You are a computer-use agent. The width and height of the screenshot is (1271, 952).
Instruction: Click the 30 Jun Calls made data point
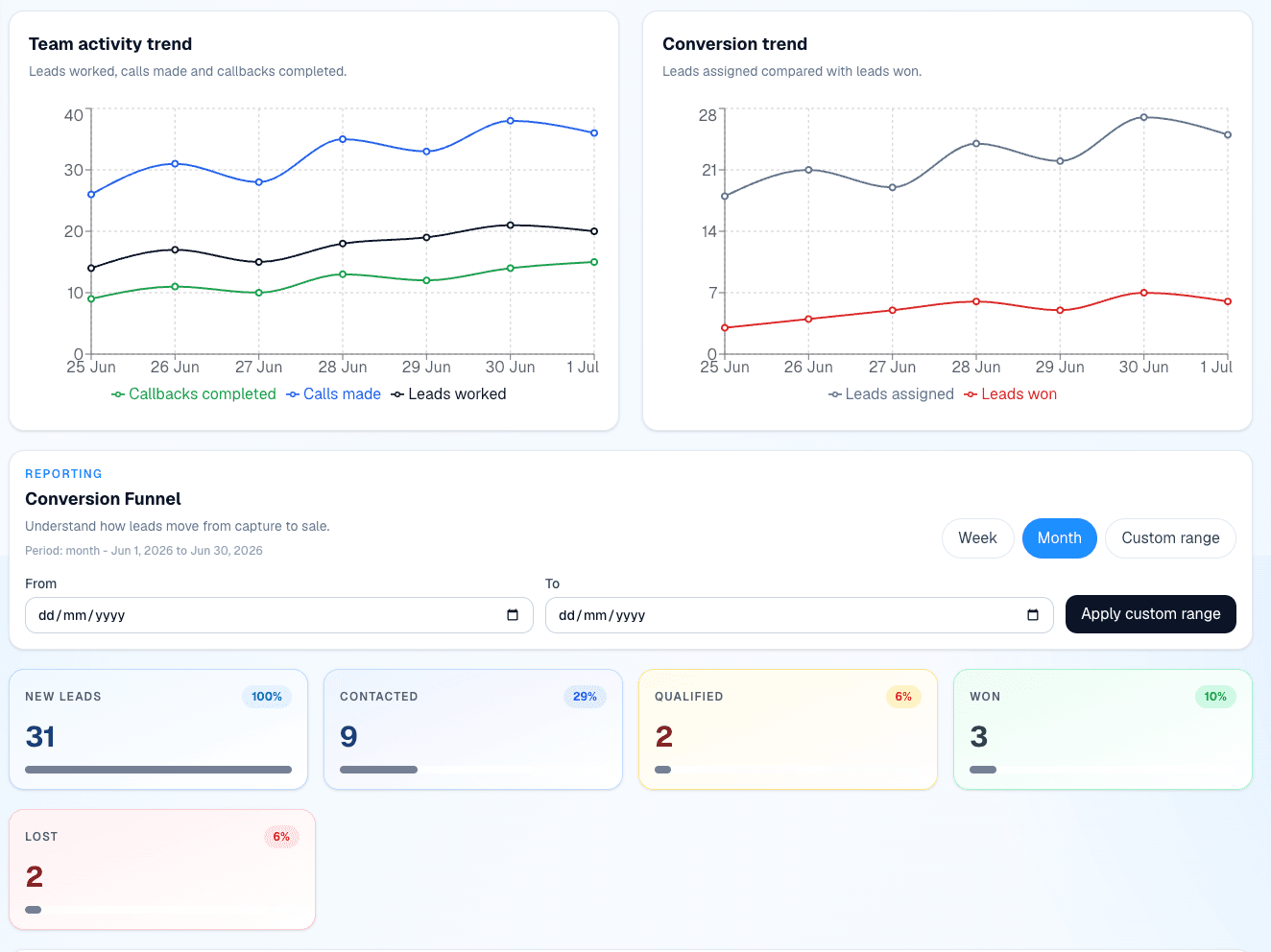point(510,121)
